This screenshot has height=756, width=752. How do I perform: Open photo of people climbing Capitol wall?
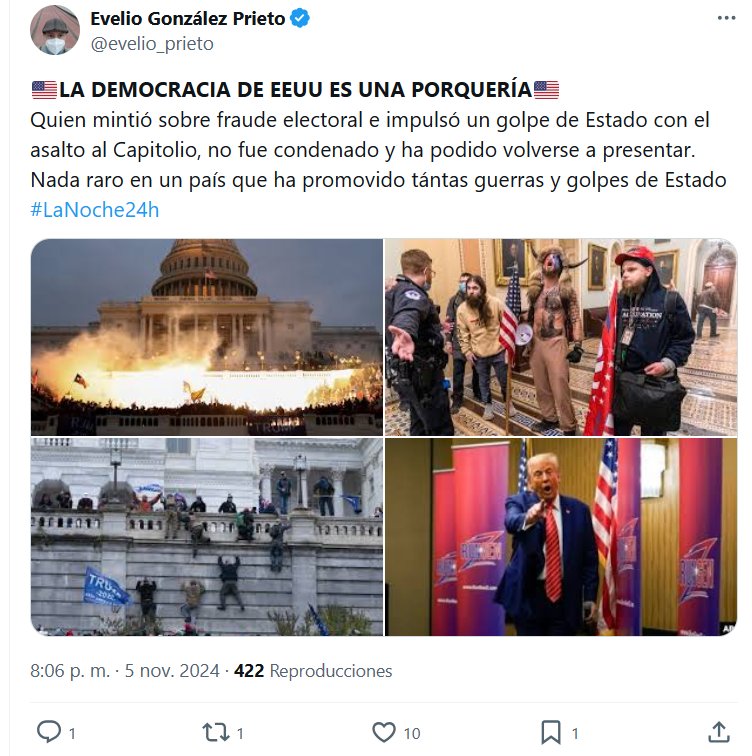(x=207, y=537)
